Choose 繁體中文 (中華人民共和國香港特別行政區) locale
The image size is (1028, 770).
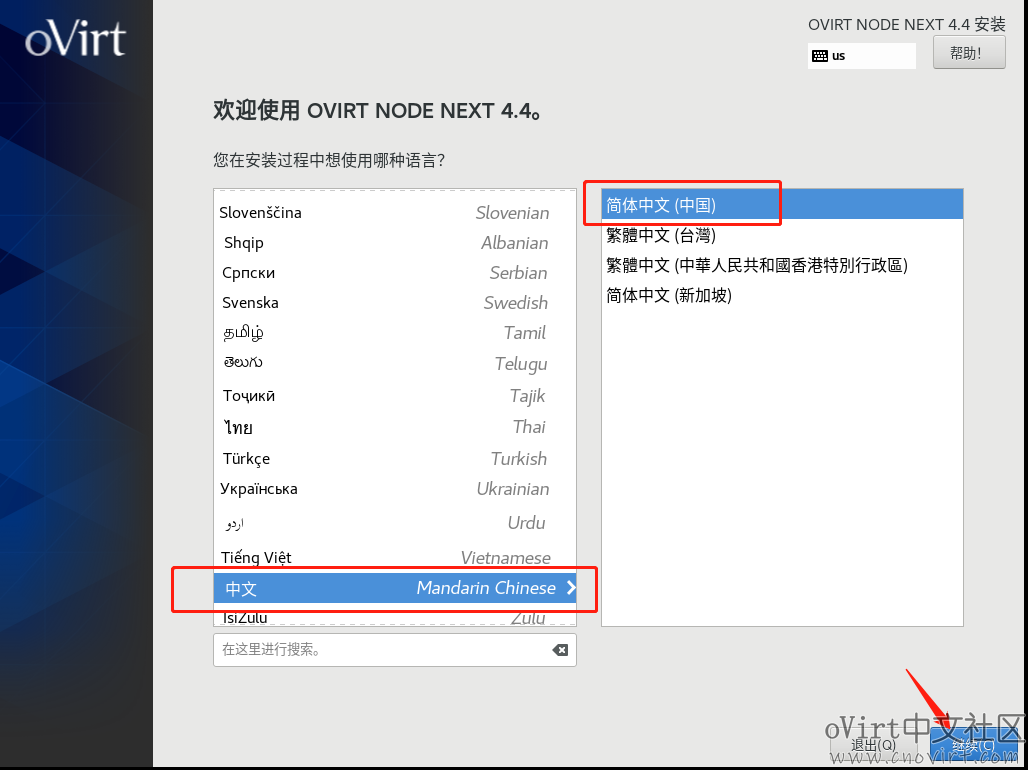[x=782, y=265]
